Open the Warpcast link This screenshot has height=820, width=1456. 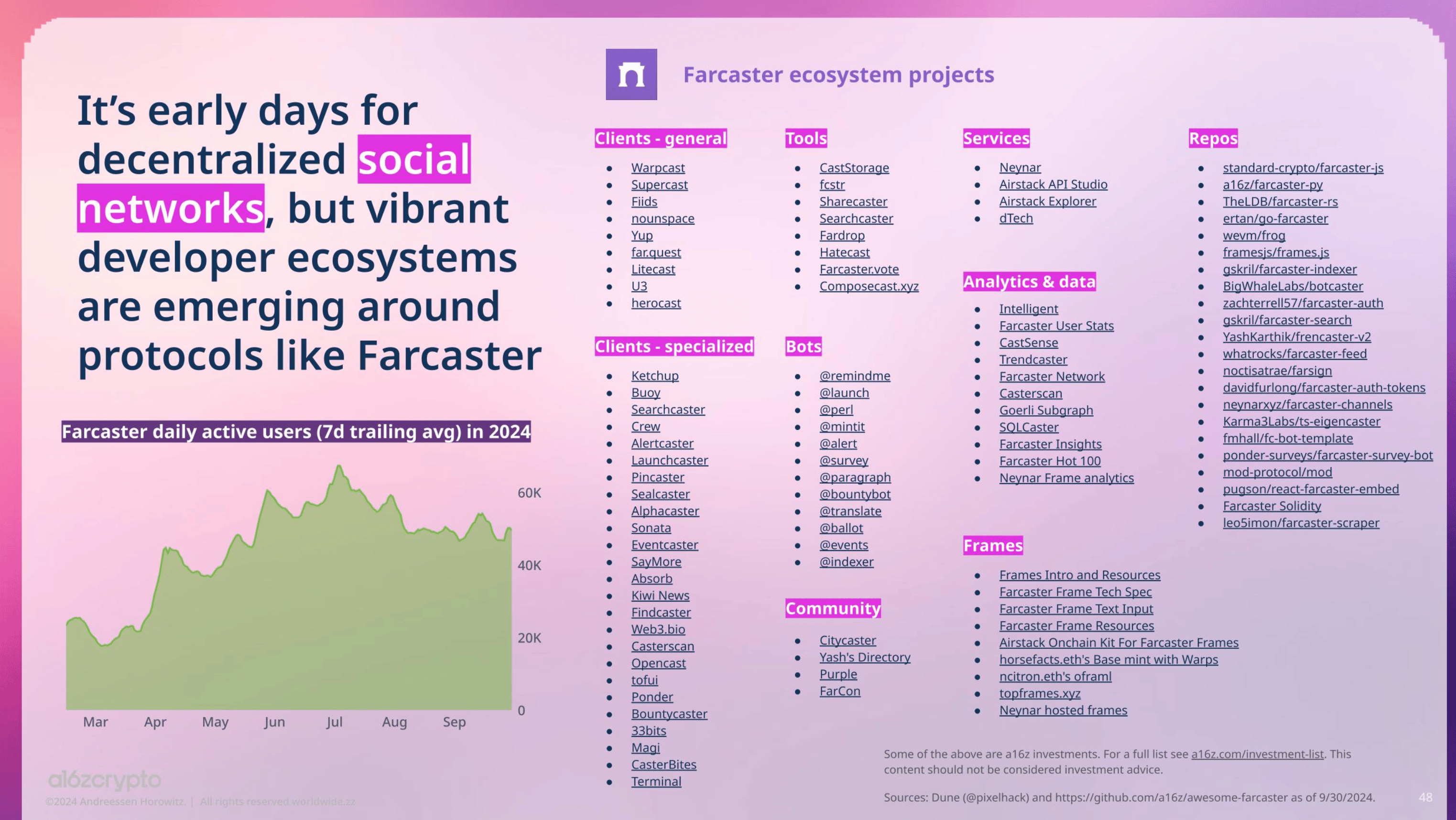(x=657, y=168)
